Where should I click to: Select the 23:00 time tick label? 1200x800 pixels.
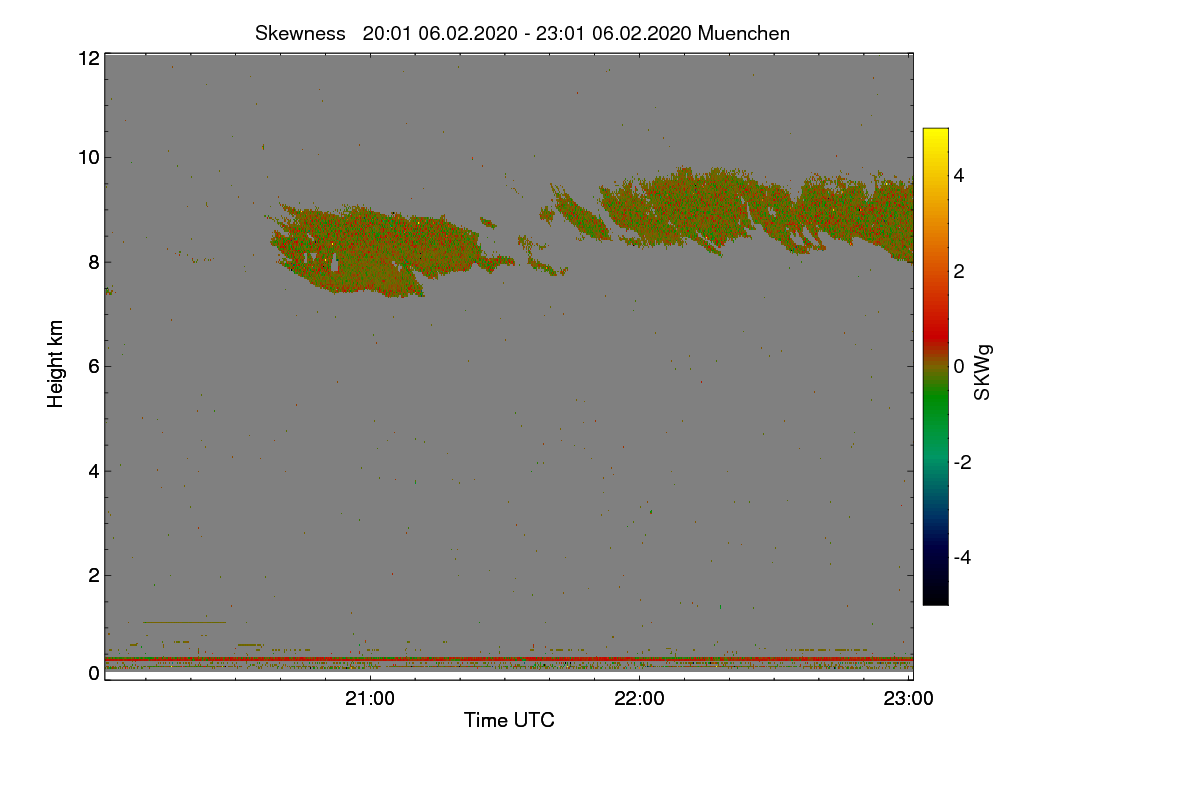[908, 697]
